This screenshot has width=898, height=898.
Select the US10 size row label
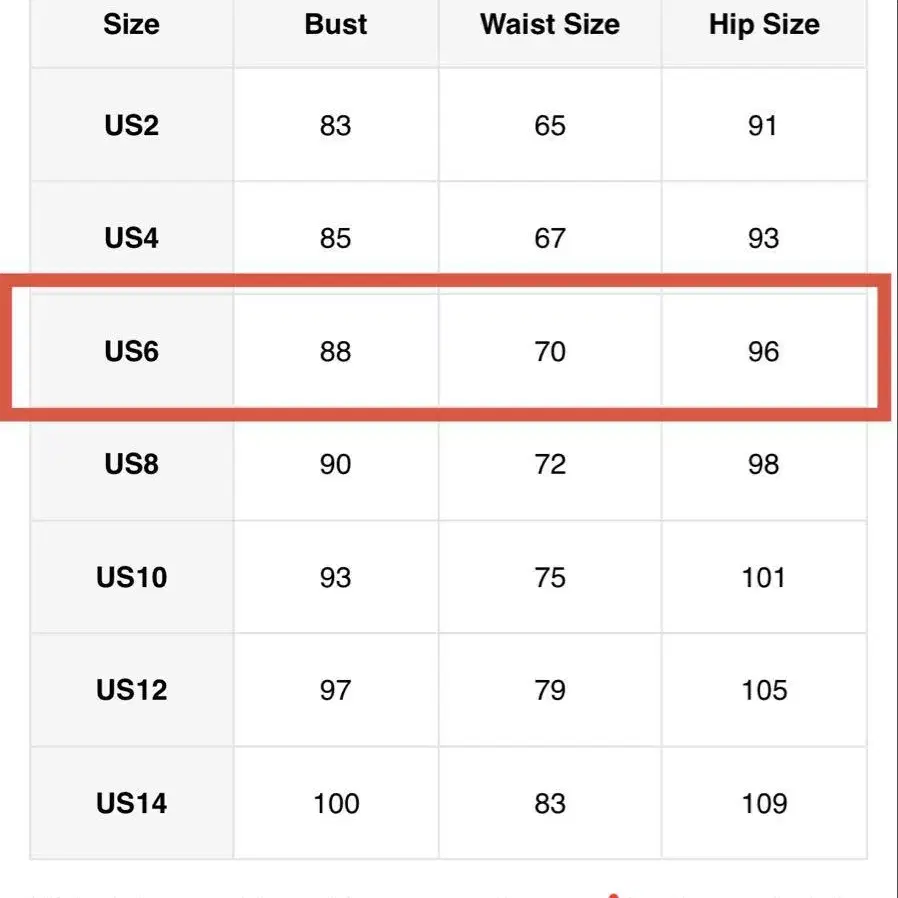point(131,578)
